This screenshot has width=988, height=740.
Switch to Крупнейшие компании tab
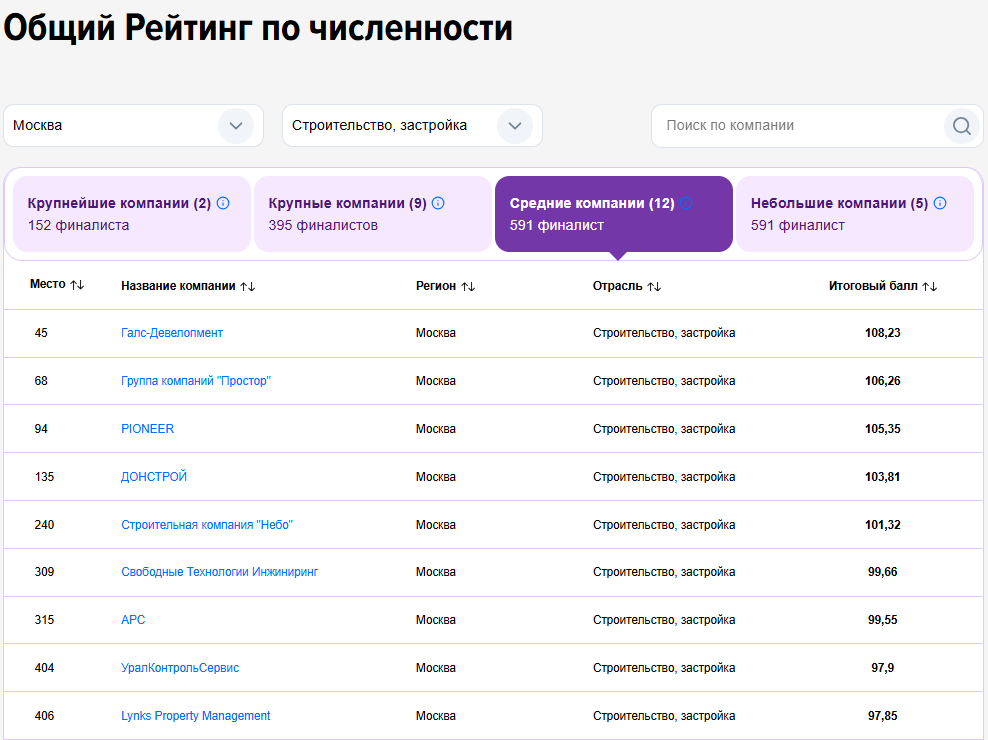click(x=132, y=214)
